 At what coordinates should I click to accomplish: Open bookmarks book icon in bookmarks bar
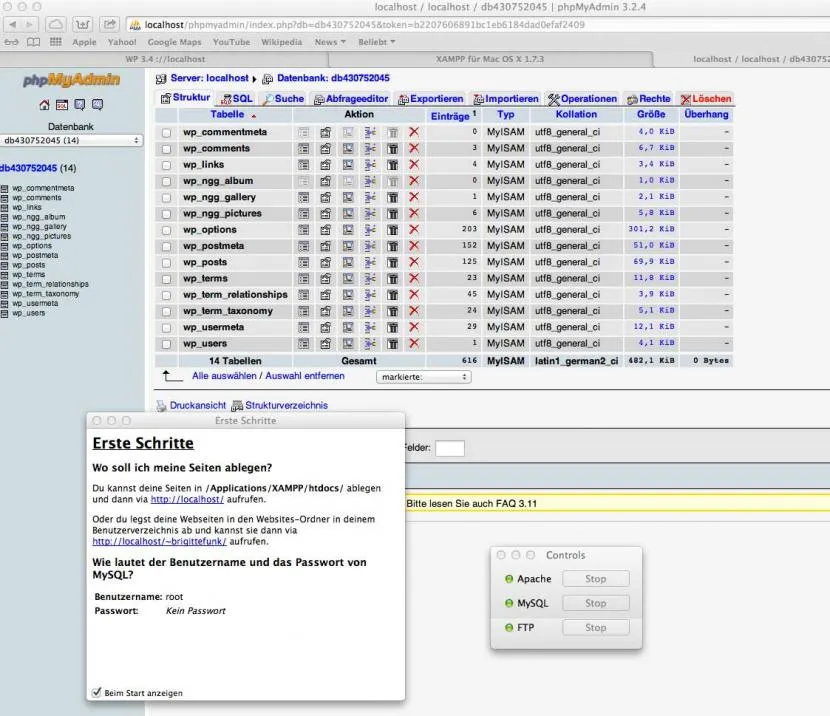(33, 42)
